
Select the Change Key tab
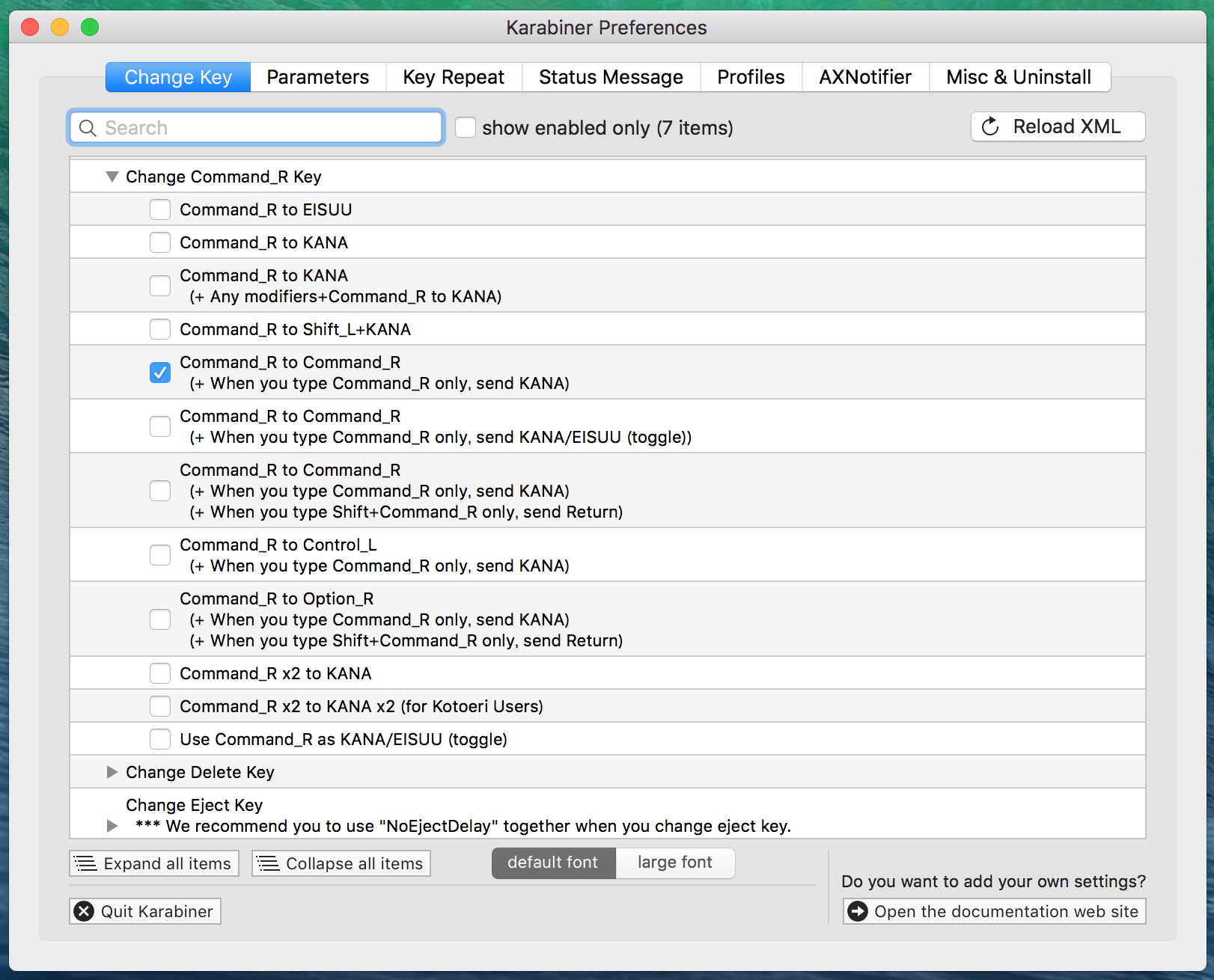point(178,77)
